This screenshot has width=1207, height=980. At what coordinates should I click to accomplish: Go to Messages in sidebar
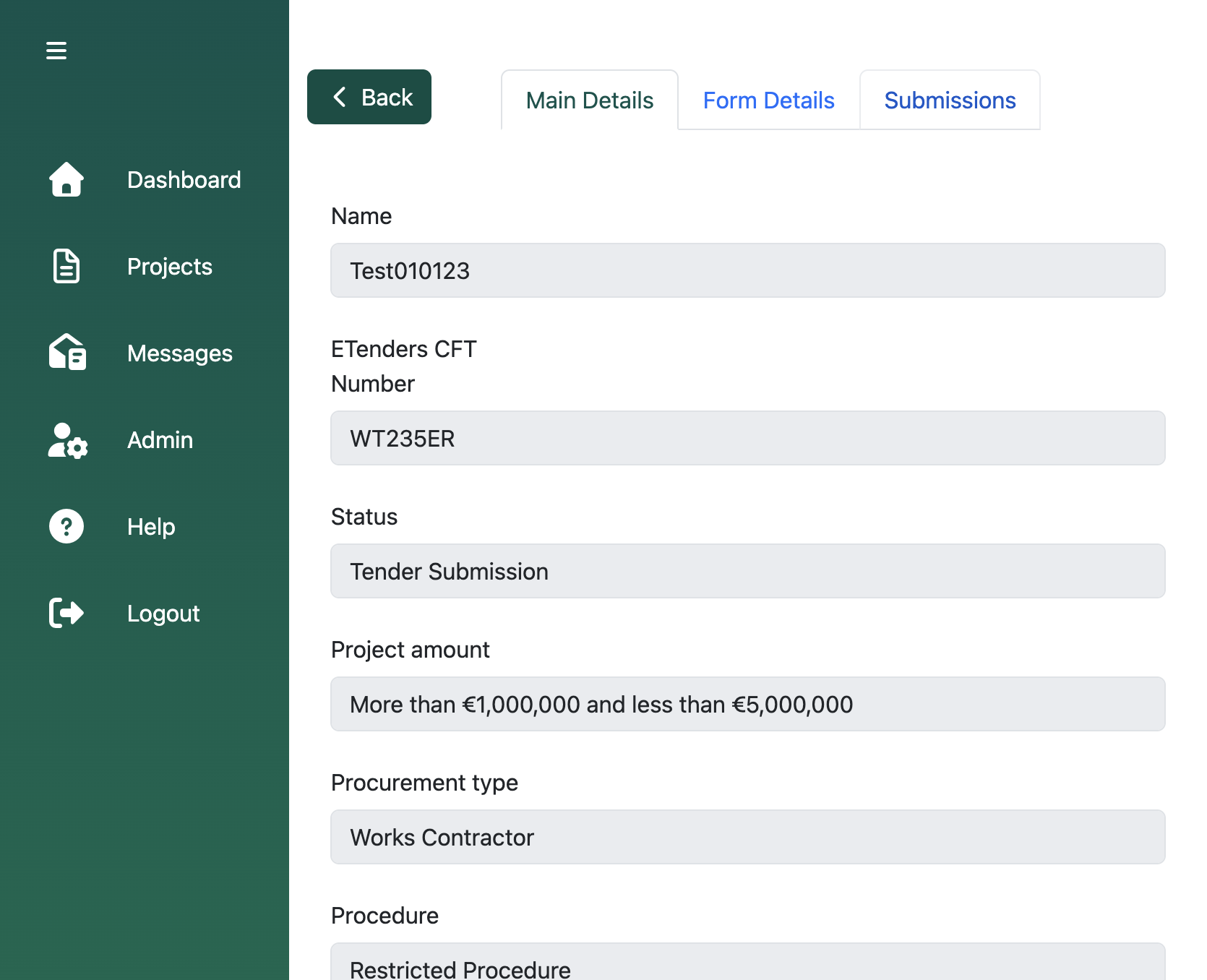point(180,353)
